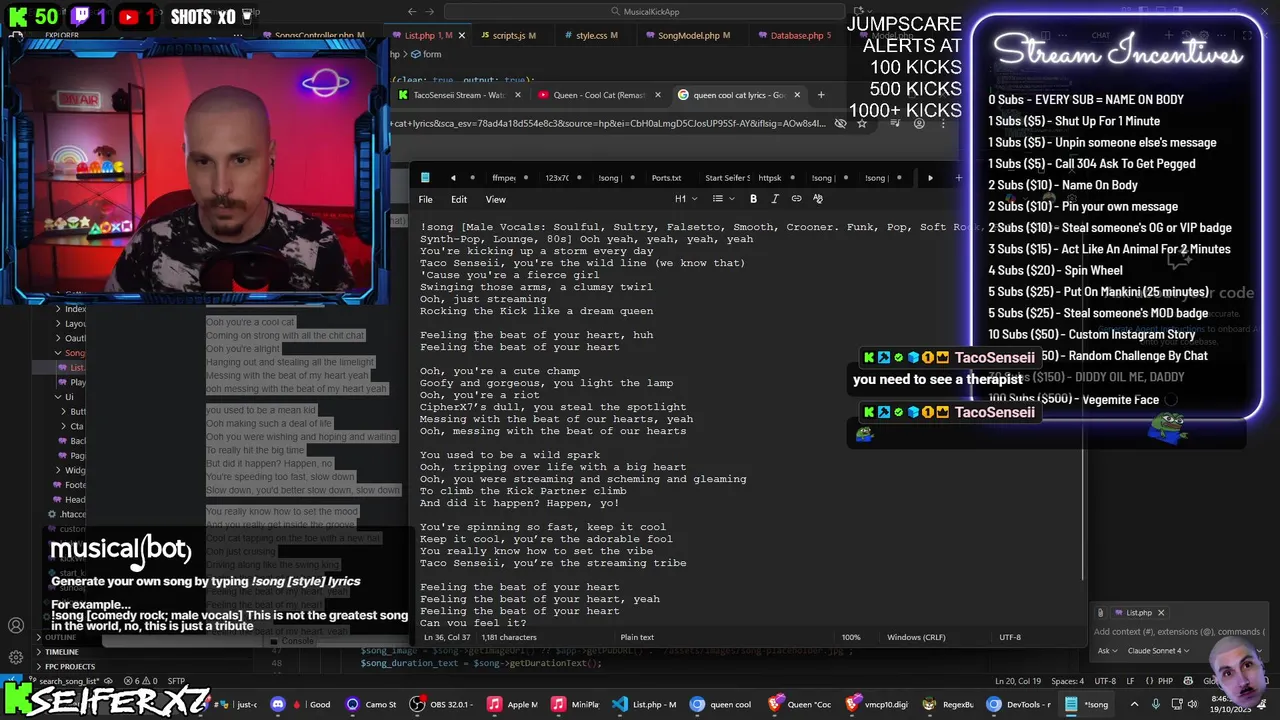The height and width of the screenshot is (720, 1280).
Task: Open VS Code manage gear icon
Action: (x=16, y=657)
